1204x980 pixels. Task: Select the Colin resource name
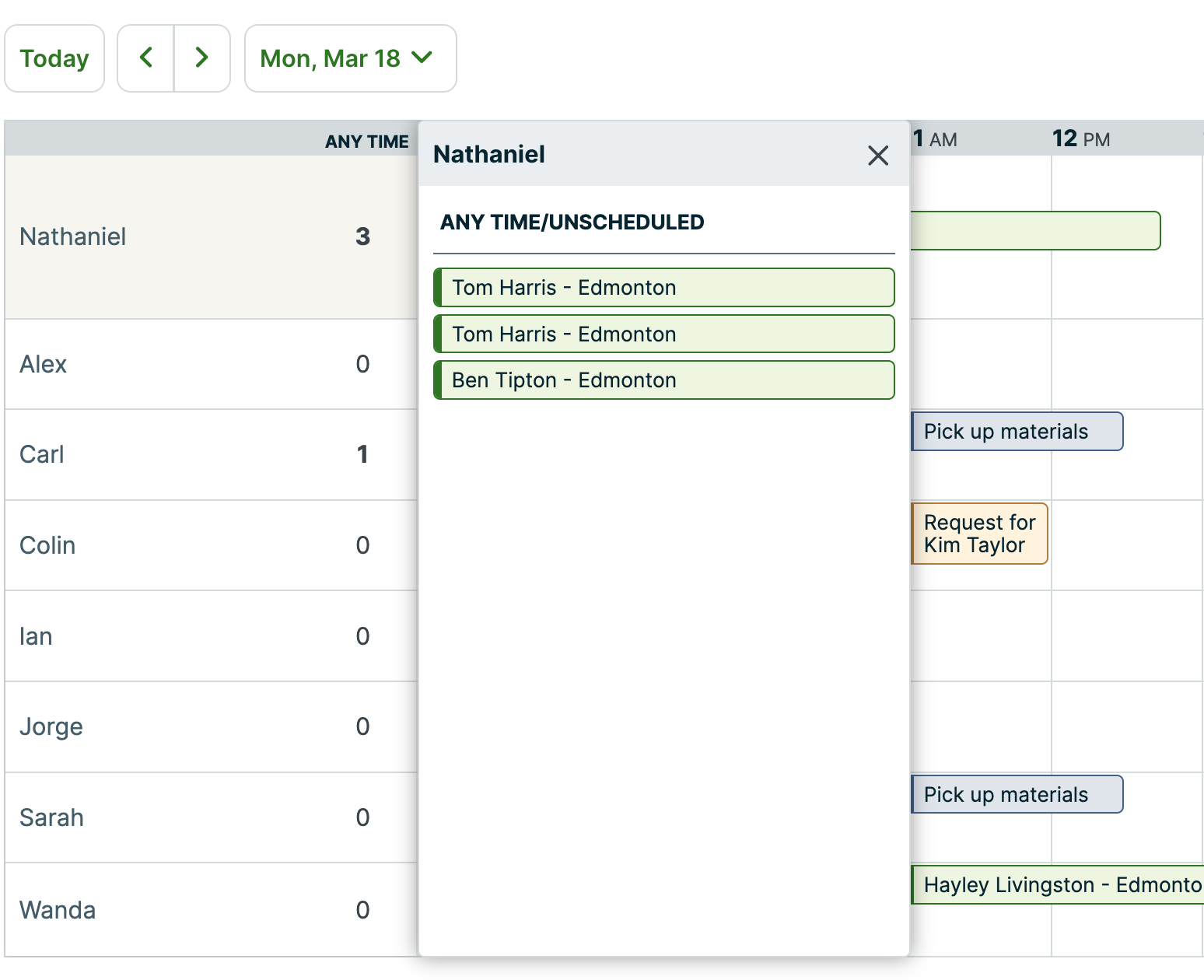tap(47, 545)
